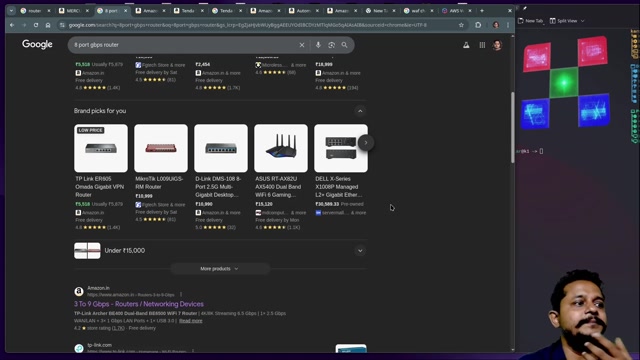The width and height of the screenshot is (640, 360).
Task: Open the Amazon.in result favicon
Action: pyautogui.click(x=79, y=291)
